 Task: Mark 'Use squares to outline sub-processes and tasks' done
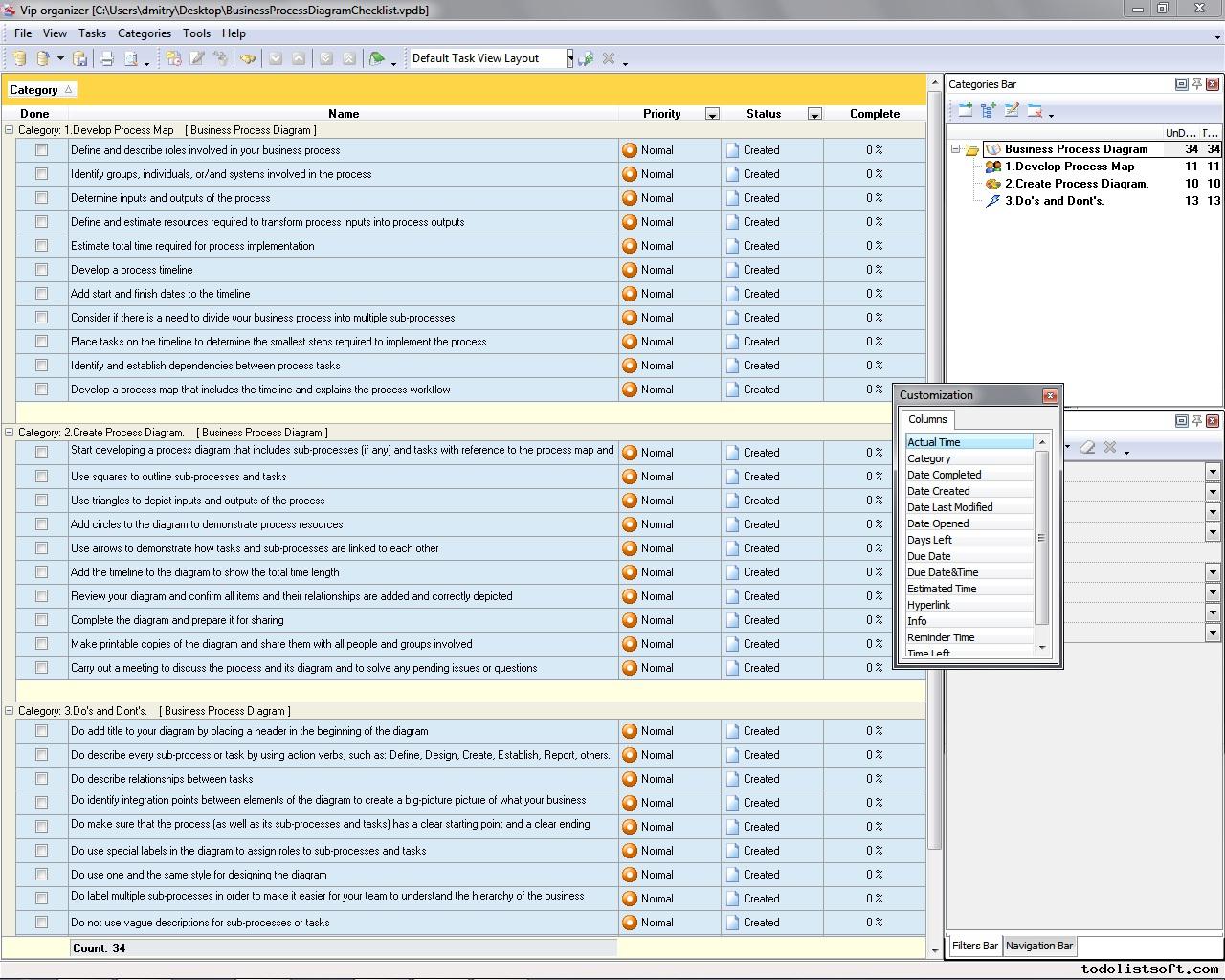click(x=41, y=477)
